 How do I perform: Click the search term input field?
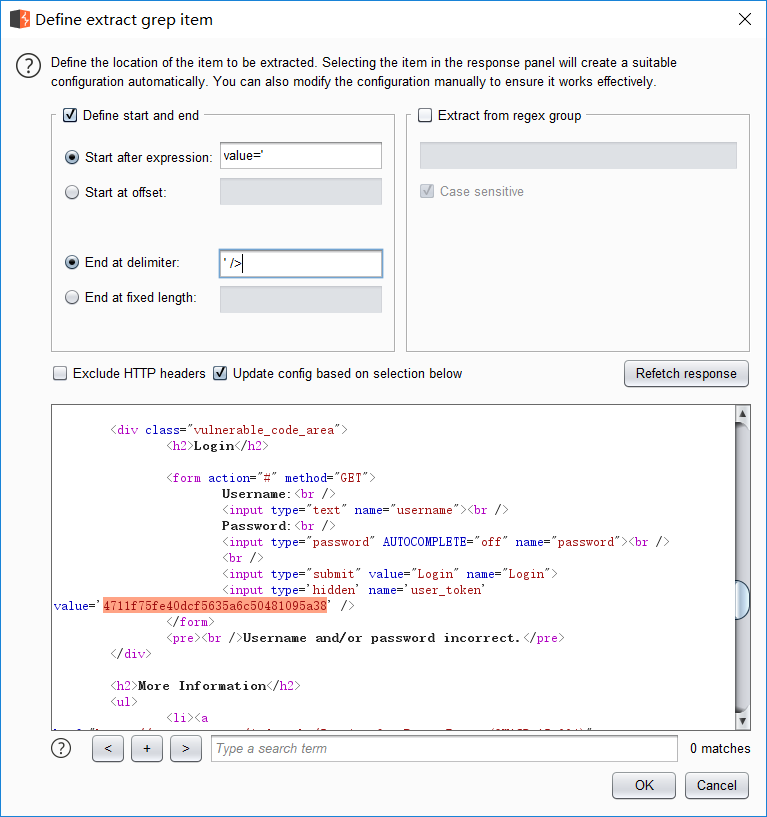[443, 748]
